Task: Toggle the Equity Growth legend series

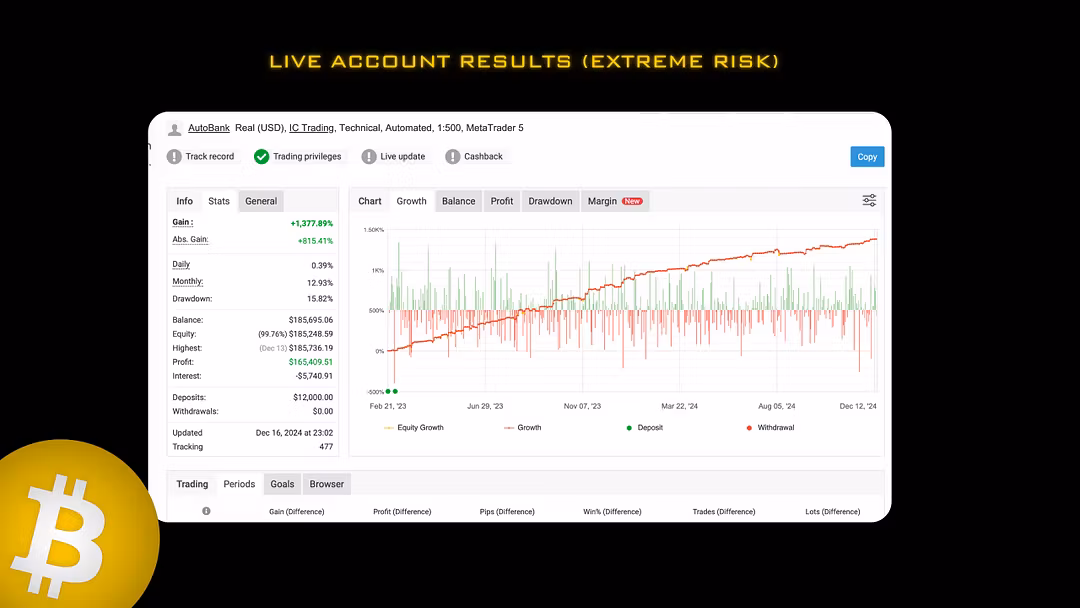Action: coord(413,428)
